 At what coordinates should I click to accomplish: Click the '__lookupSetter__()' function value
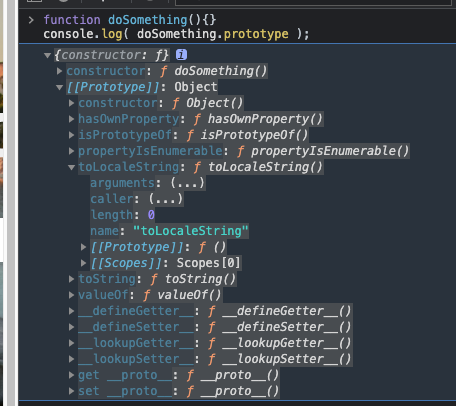pos(287,359)
